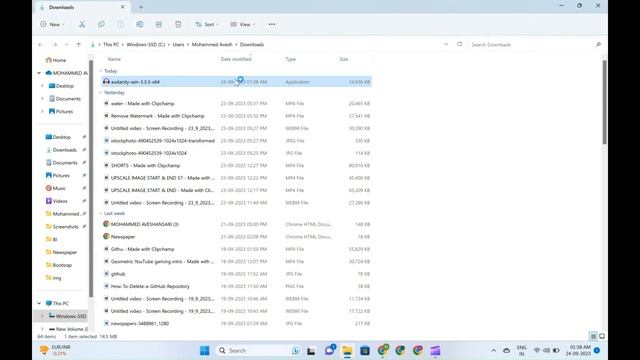Viewport: 640px width, 360px height.
Task: Switch to large thumbnails view icon in status bar
Action: pos(602,336)
